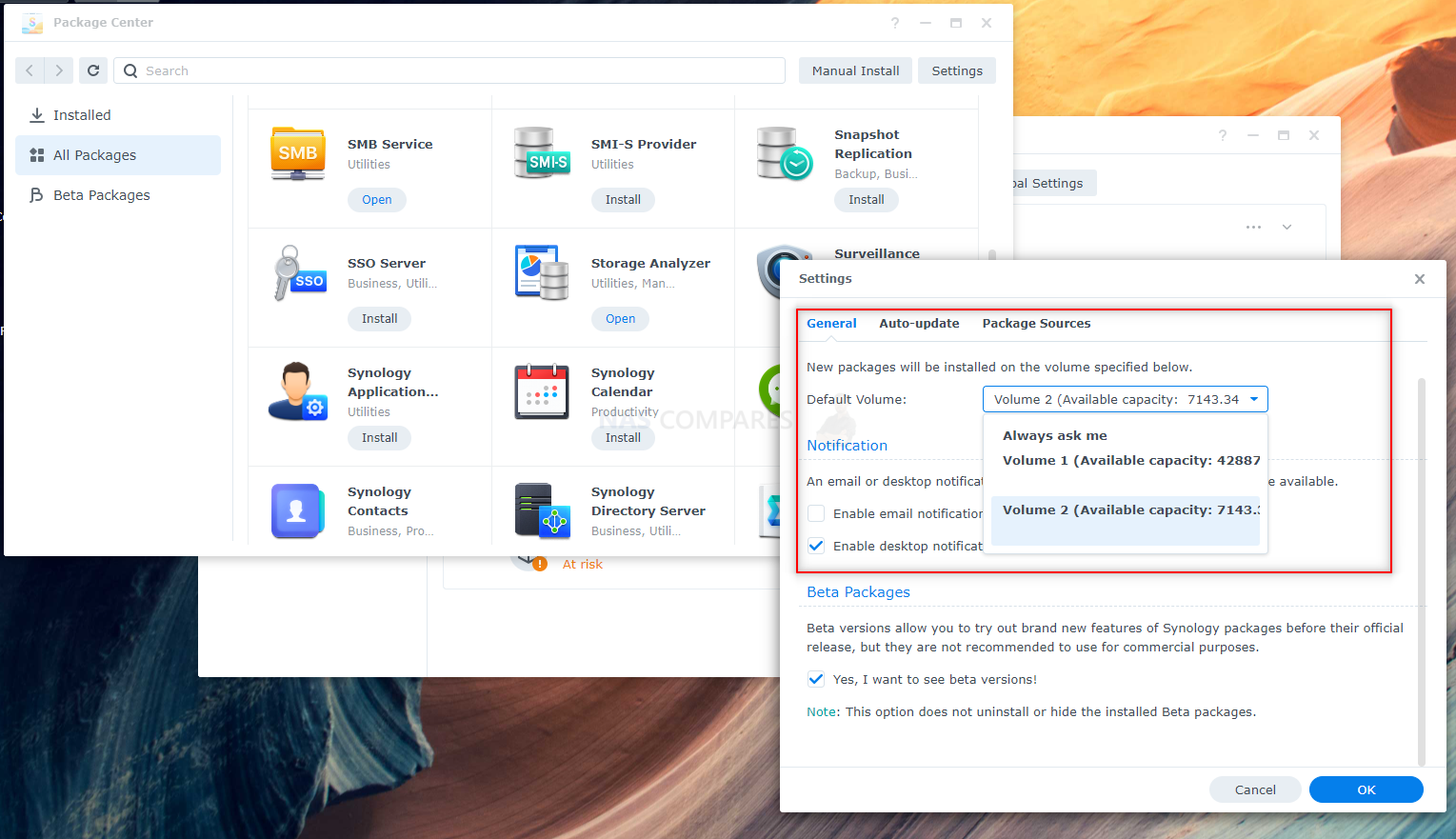Click the Beta Packages section heading in dialog
The height and width of the screenshot is (839, 1456).
[858, 592]
